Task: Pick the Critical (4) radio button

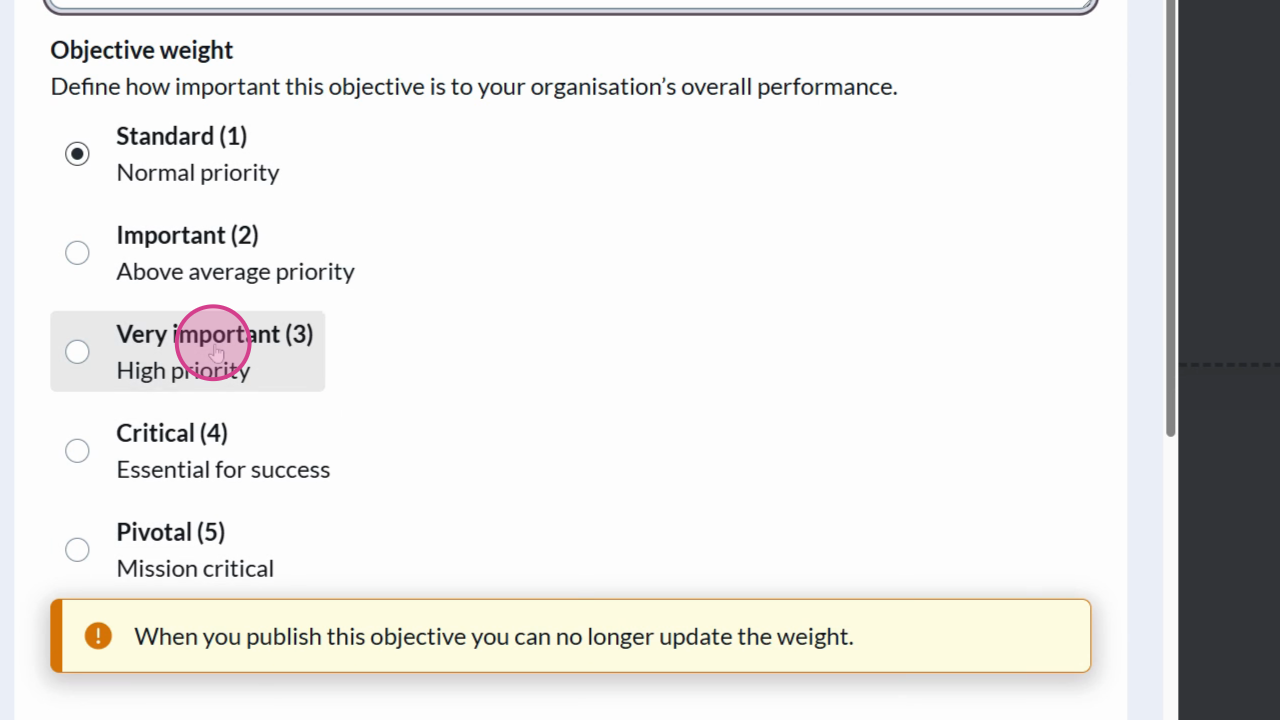Action: coord(77,451)
